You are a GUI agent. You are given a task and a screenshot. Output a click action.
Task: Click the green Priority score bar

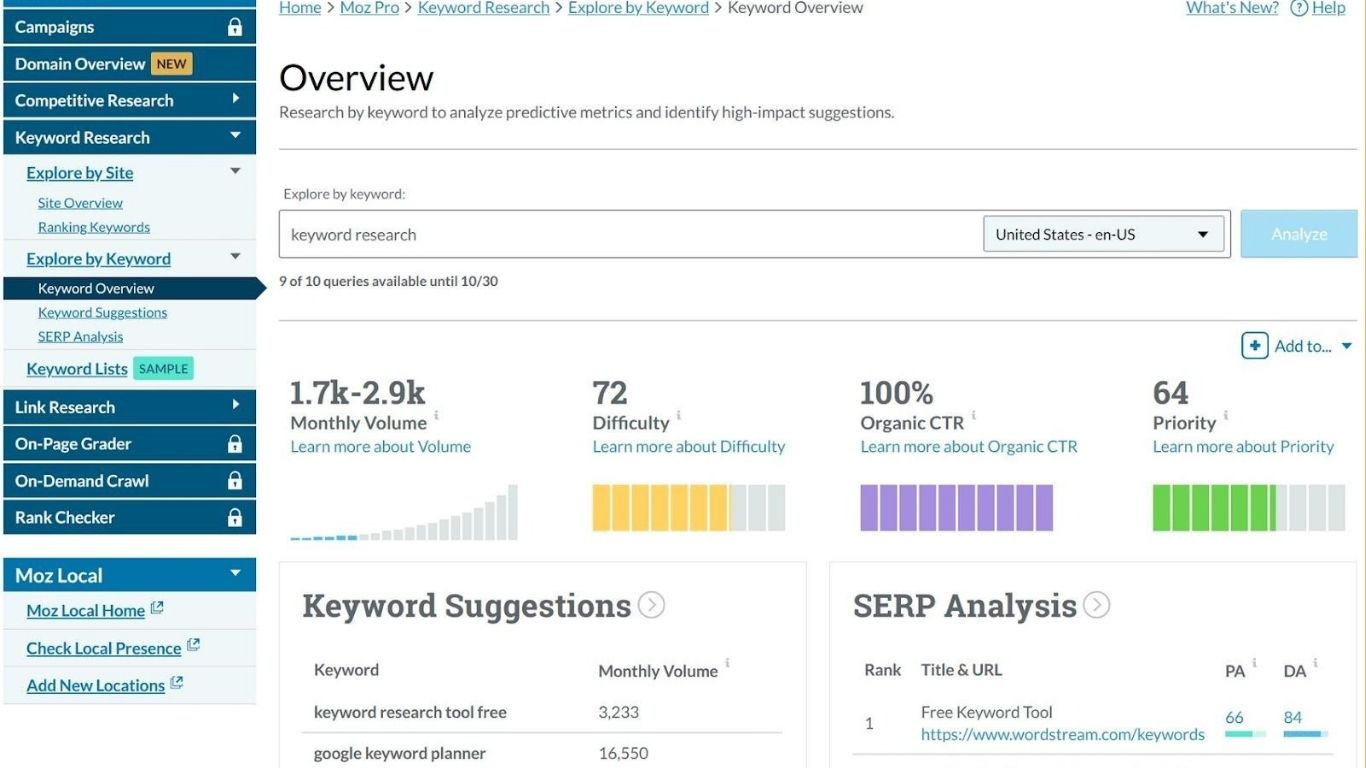click(1249, 508)
